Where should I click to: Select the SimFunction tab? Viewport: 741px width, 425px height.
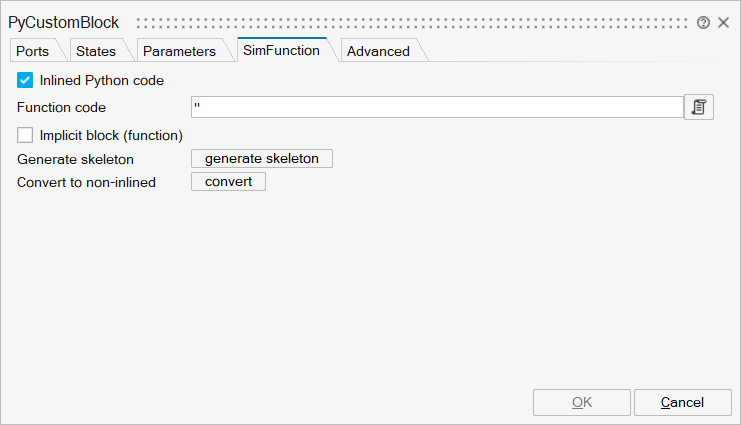coord(281,50)
